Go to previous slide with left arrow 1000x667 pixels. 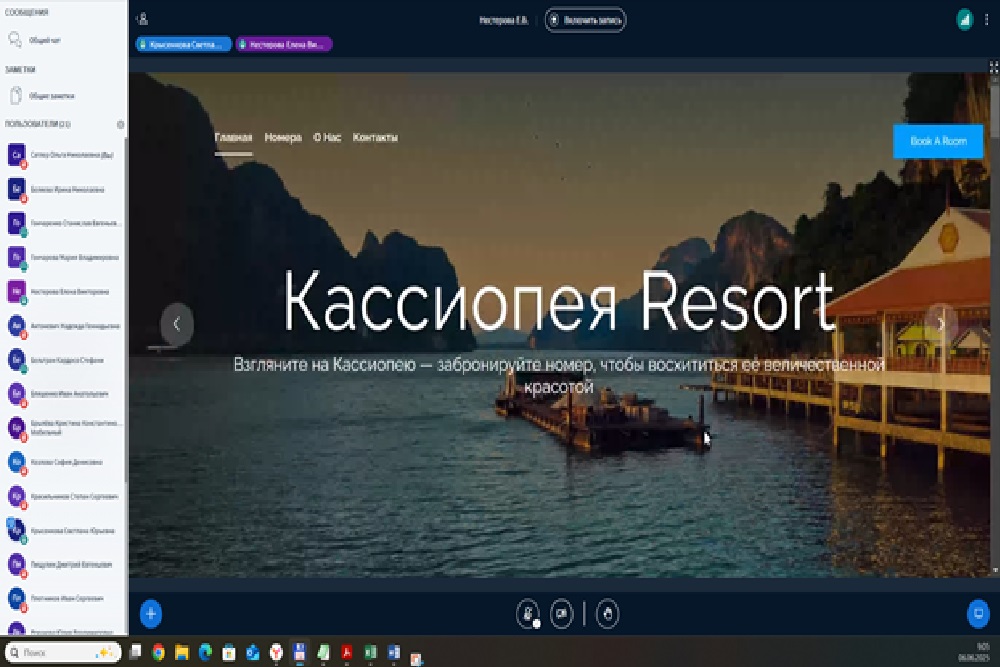pyautogui.click(x=177, y=324)
